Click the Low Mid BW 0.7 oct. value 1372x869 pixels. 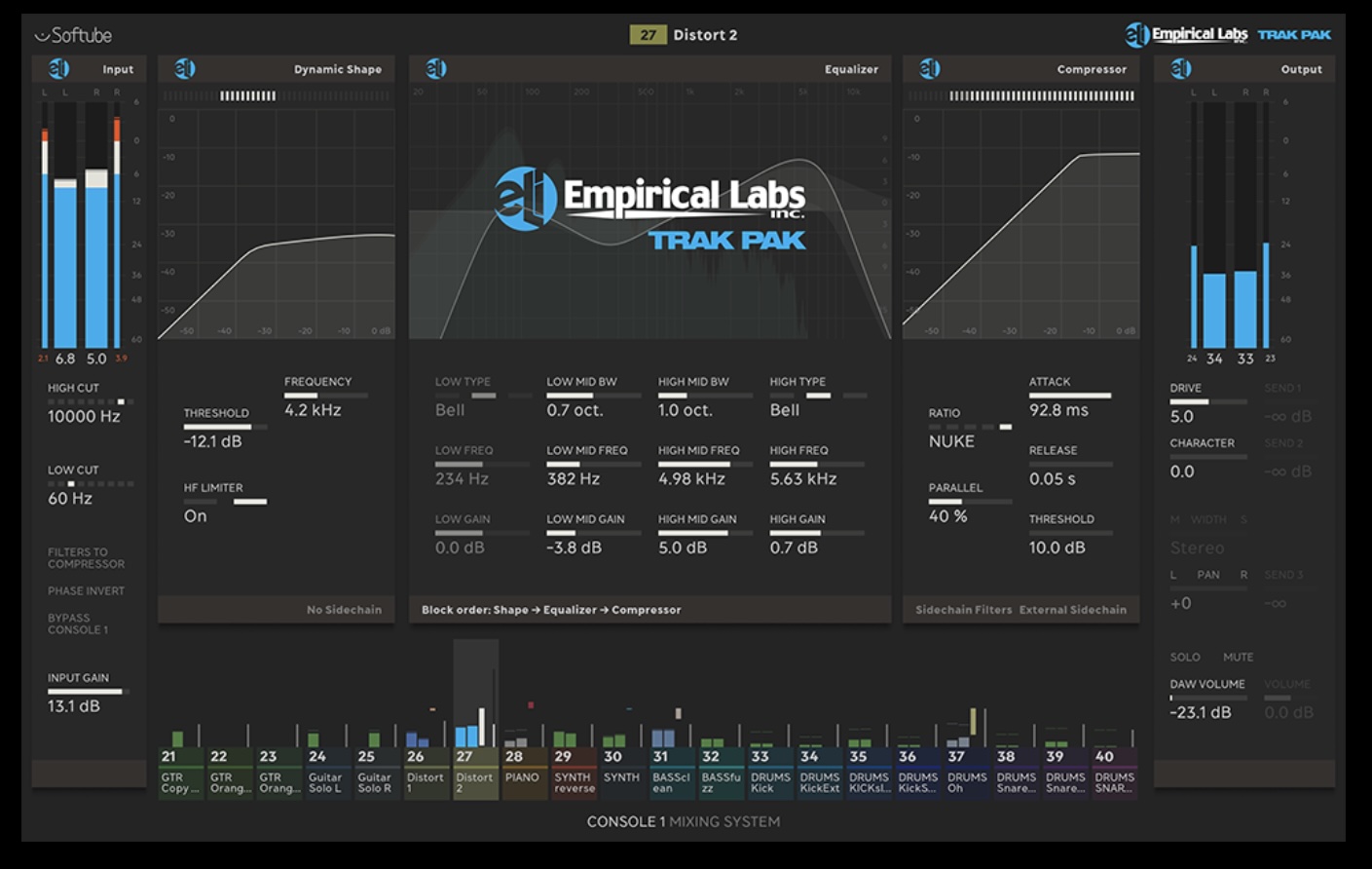pyautogui.click(x=575, y=410)
